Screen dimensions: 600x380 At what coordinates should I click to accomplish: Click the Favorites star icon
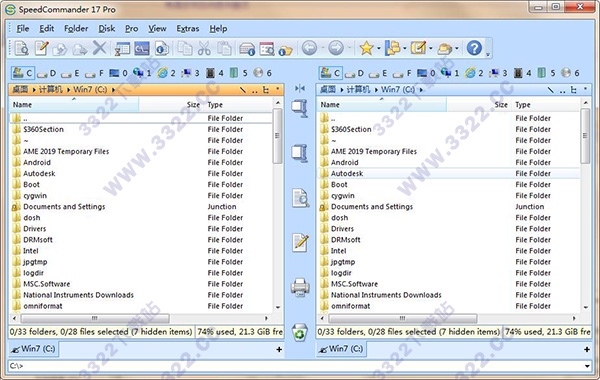tap(366, 48)
